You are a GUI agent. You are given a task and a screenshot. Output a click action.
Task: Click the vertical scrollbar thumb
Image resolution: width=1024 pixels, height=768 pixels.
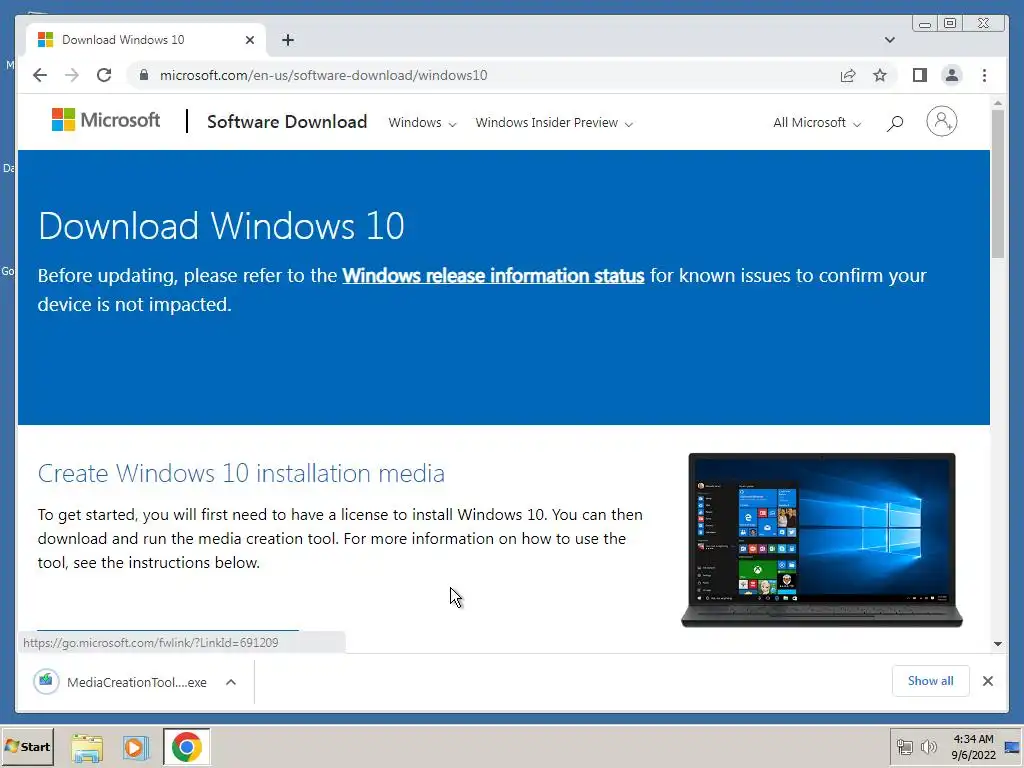[998, 184]
